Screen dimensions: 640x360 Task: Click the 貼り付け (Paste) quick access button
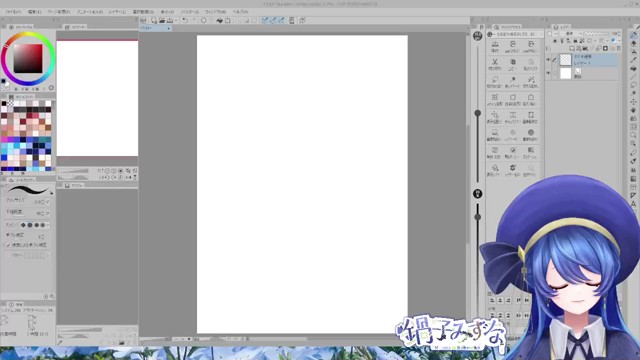point(531,64)
